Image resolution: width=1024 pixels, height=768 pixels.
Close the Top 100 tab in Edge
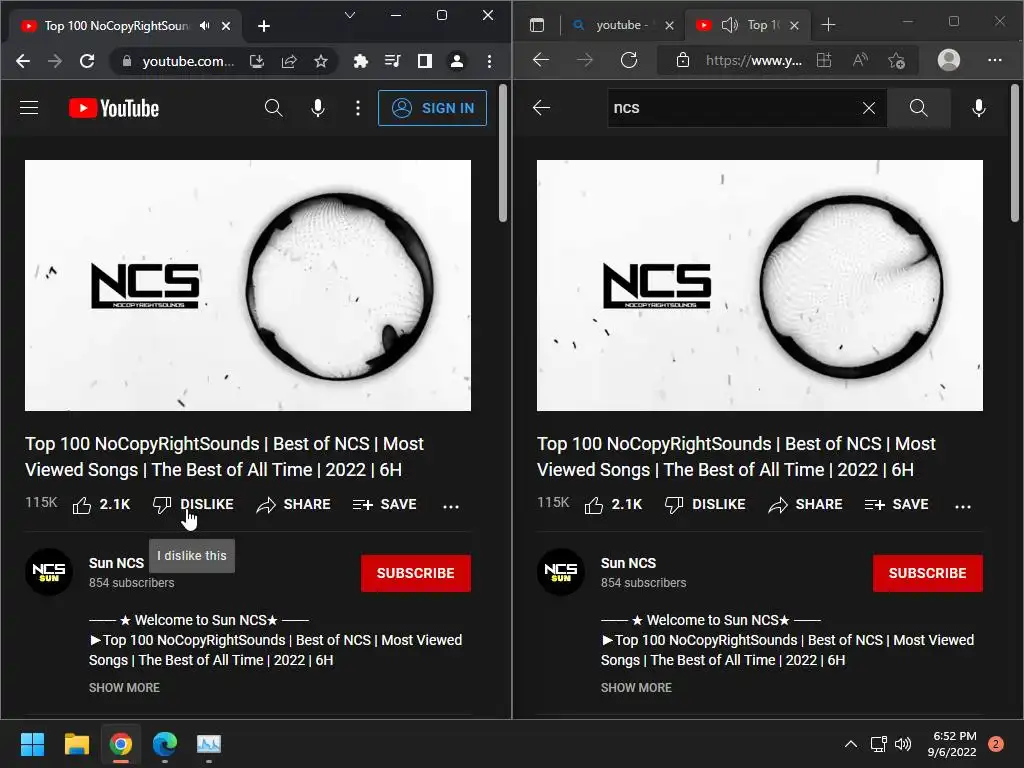tap(794, 25)
